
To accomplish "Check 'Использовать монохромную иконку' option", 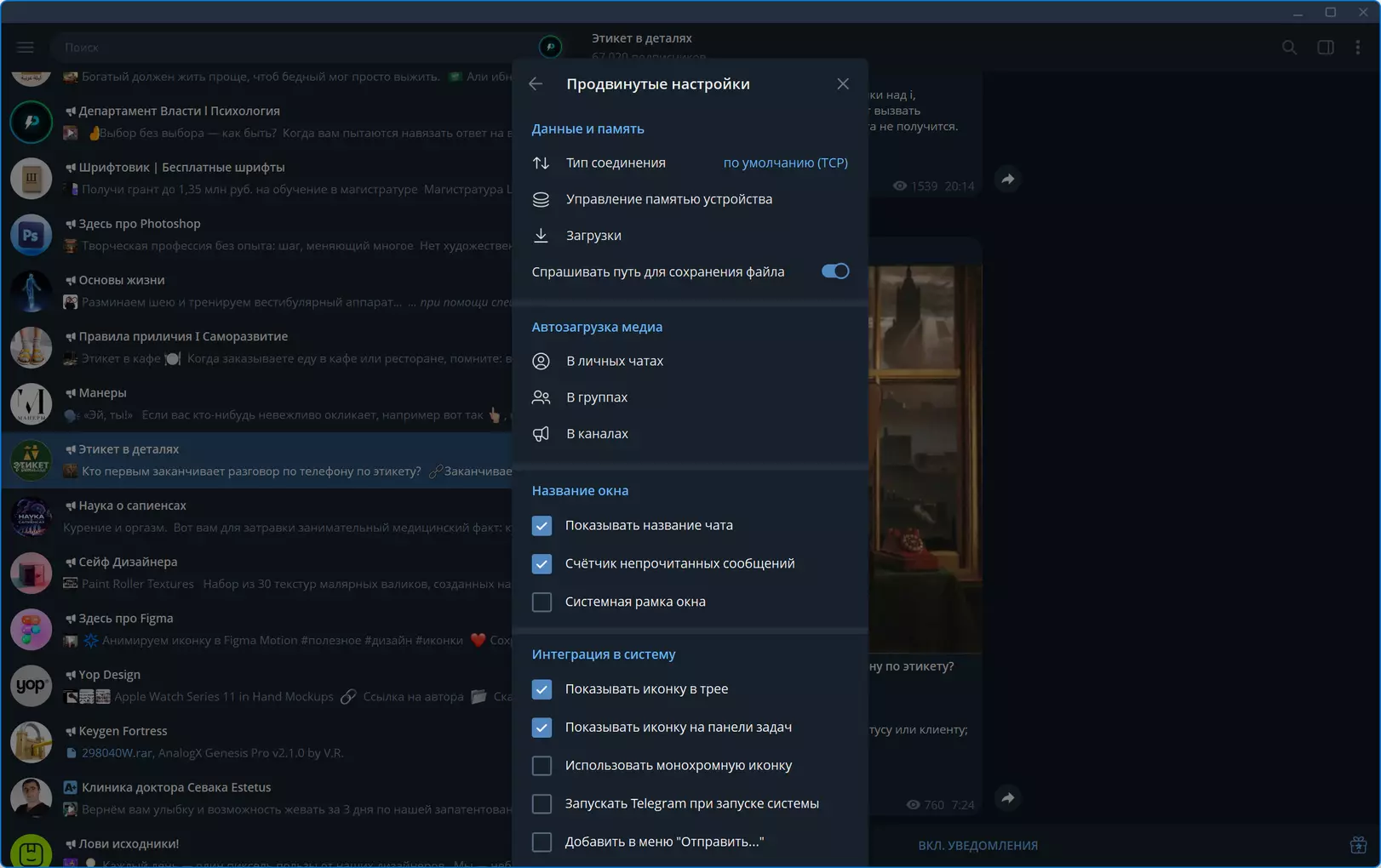I will [542, 766].
